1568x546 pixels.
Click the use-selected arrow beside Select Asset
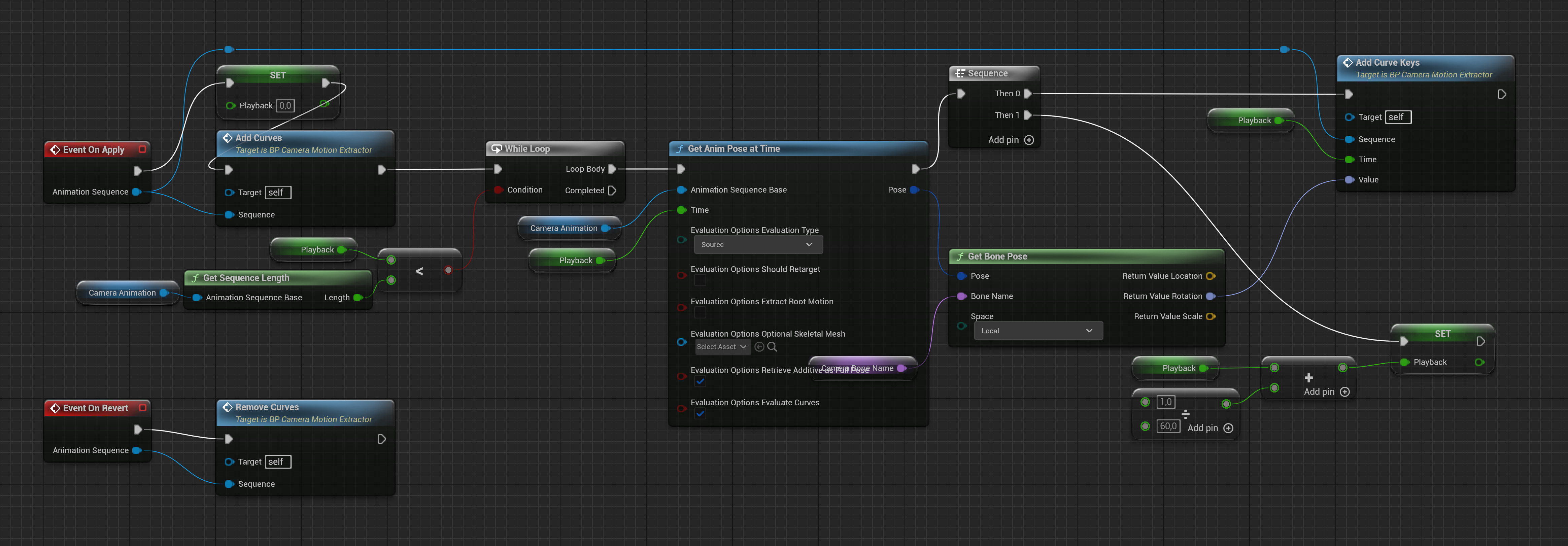coord(759,347)
